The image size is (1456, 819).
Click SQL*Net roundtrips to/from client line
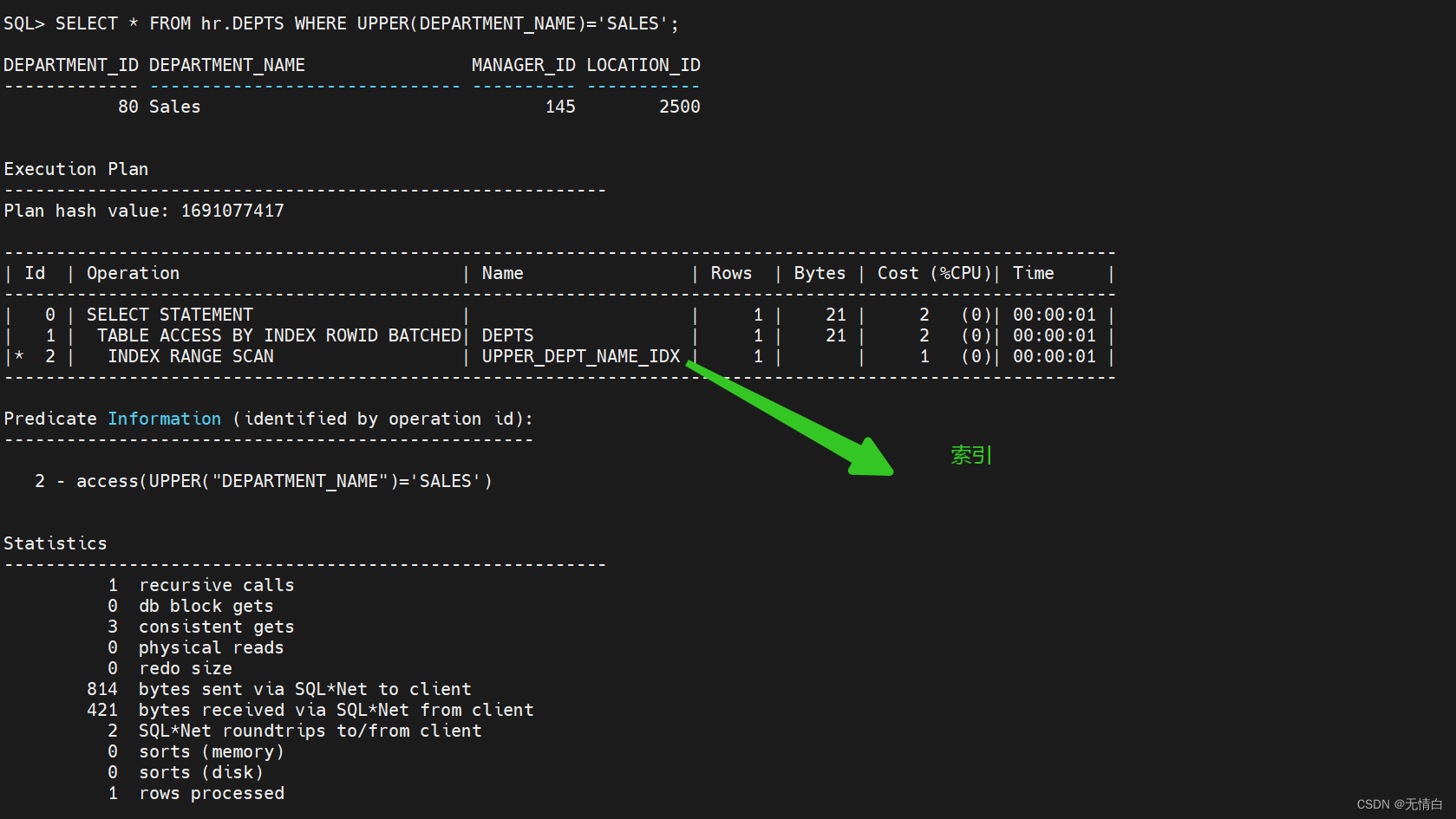[295, 731]
